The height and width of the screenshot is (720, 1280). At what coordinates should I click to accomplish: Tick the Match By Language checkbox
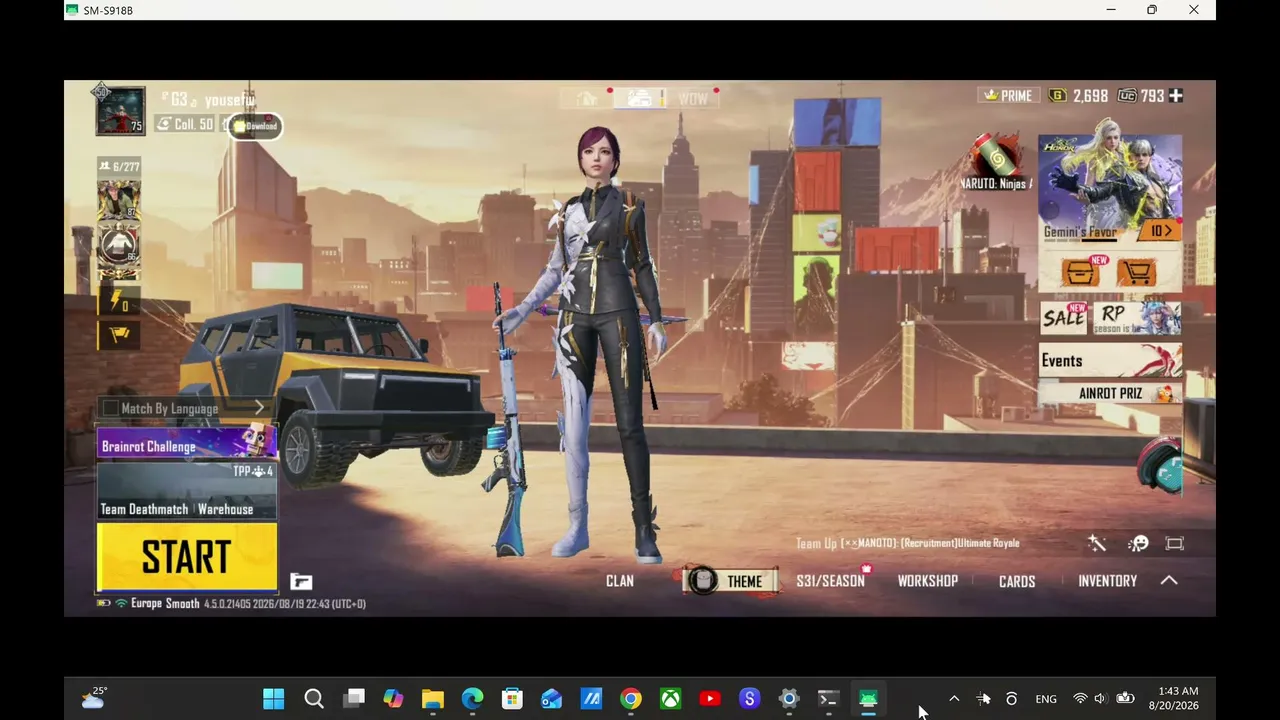(x=109, y=408)
